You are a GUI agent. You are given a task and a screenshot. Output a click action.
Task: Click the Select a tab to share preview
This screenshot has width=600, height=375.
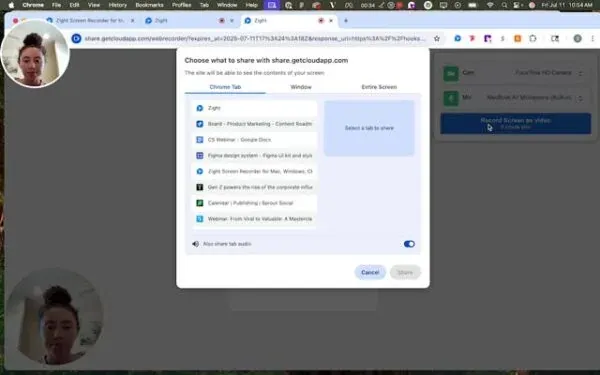(369, 128)
